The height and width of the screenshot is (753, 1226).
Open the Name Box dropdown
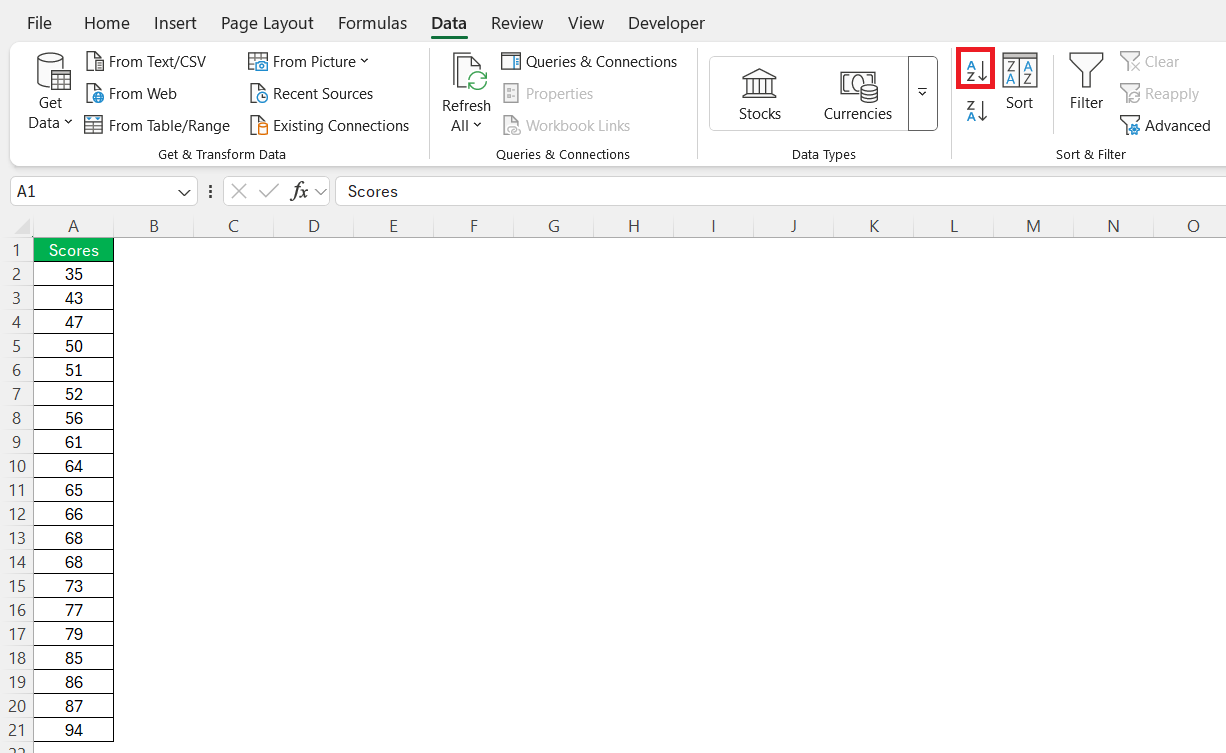click(x=185, y=191)
